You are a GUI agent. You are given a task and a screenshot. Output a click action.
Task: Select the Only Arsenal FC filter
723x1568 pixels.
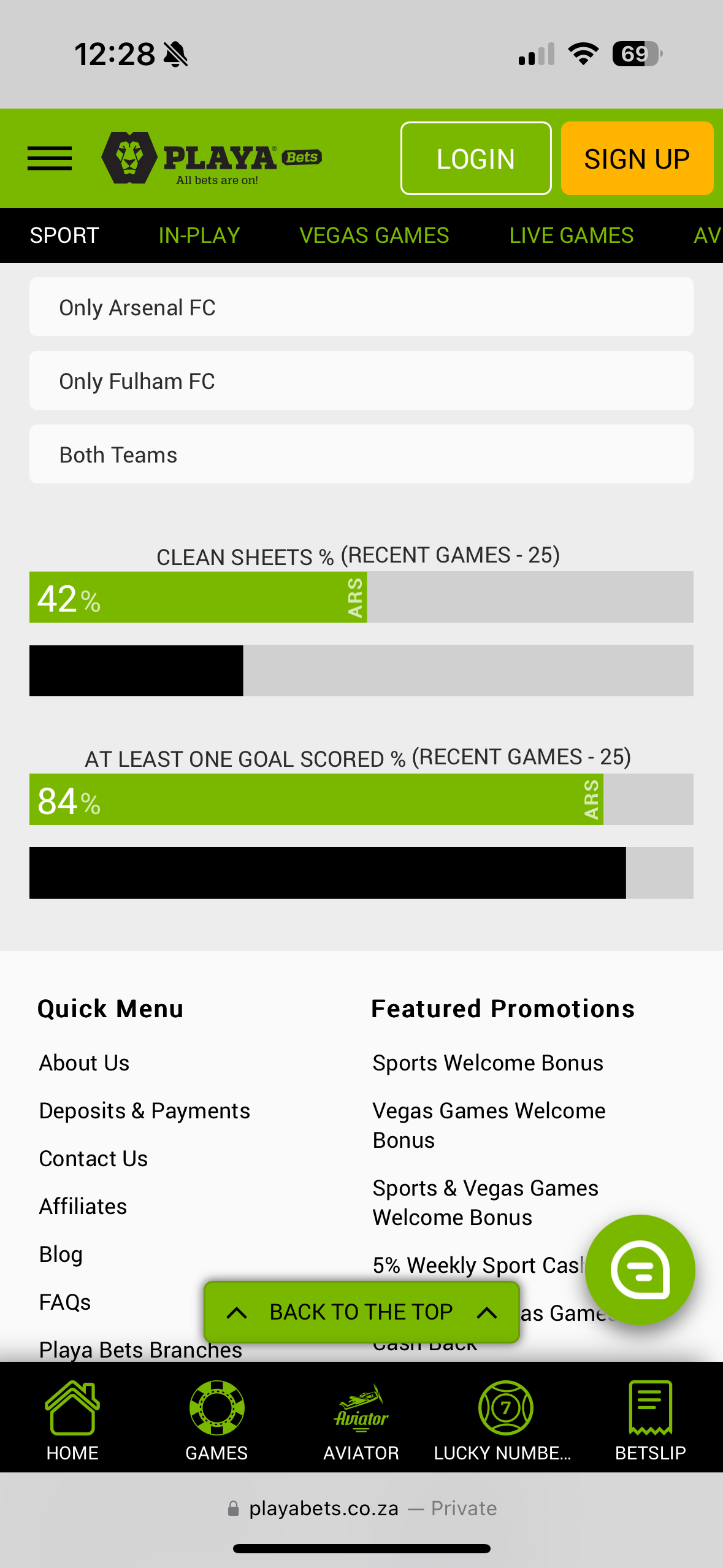[x=361, y=306]
